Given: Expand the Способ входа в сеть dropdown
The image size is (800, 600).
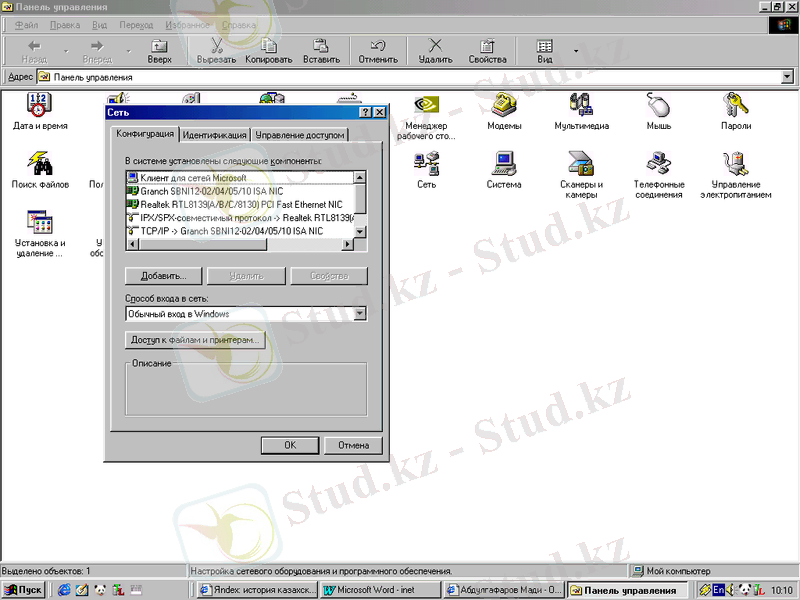Looking at the screenshot, I should pyautogui.click(x=360, y=314).
